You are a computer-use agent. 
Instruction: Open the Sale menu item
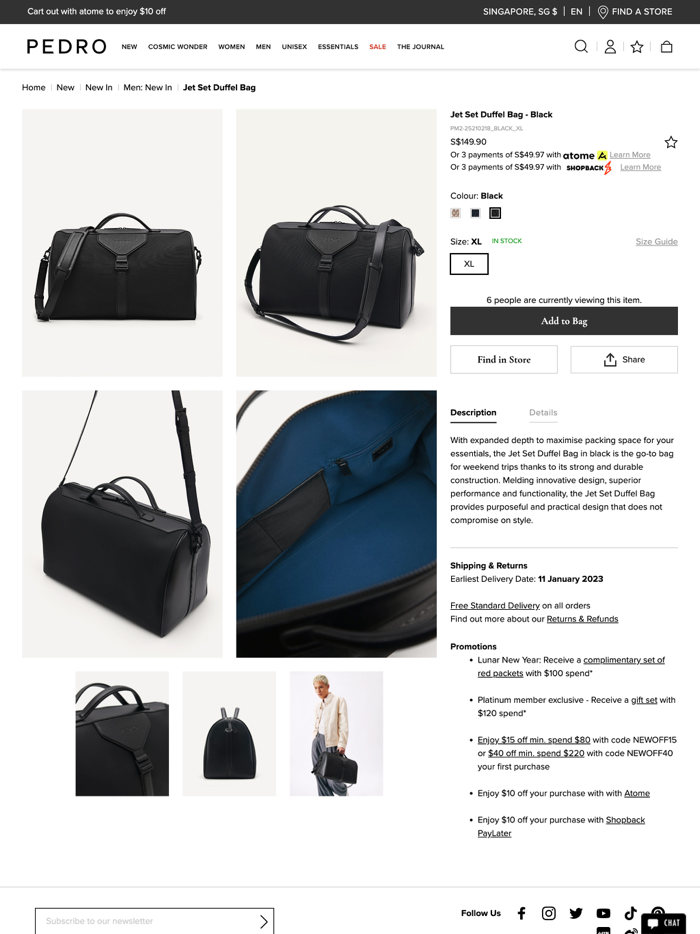(378, 46)
